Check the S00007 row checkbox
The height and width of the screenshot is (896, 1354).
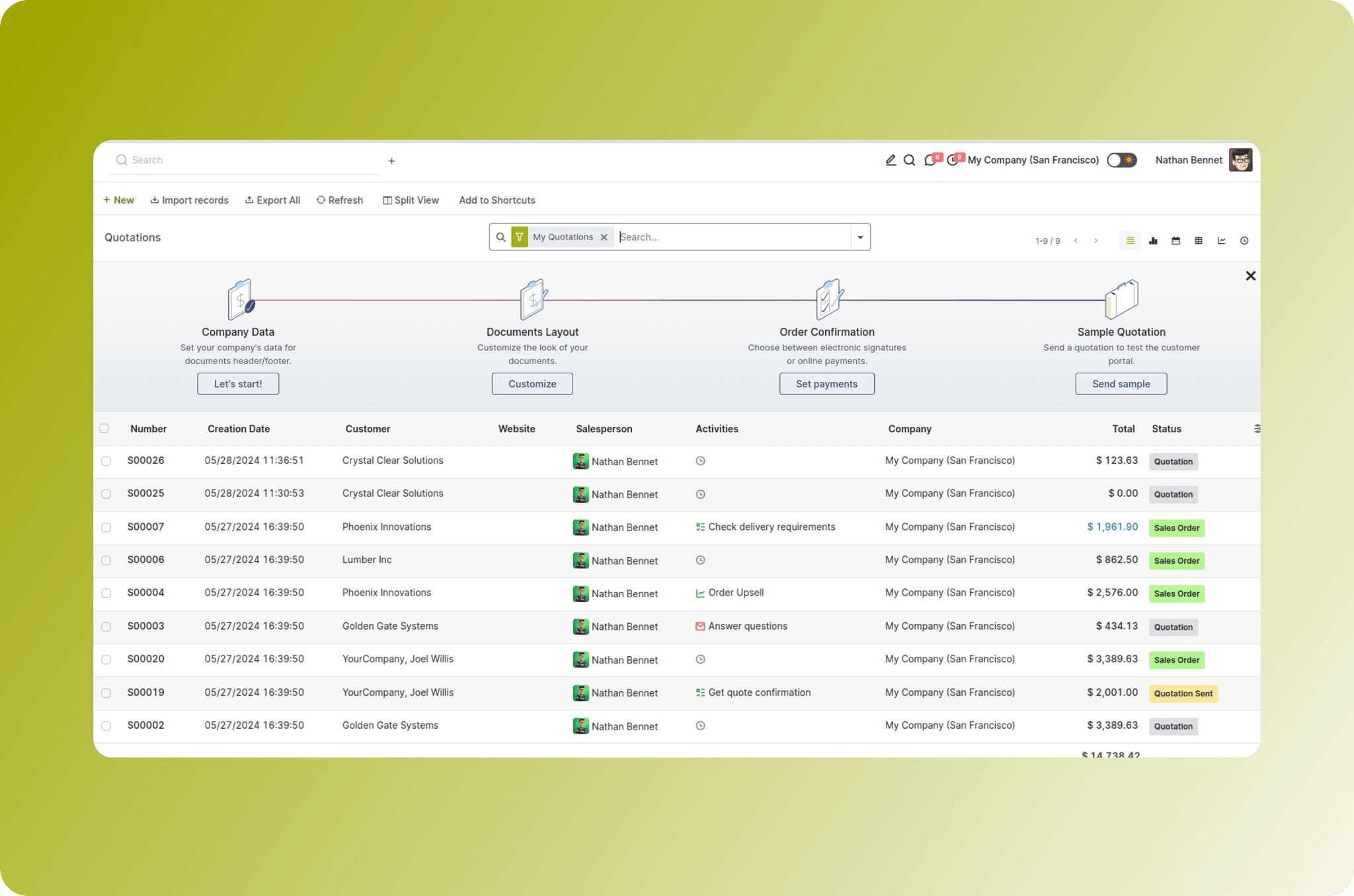click(x=106, y=527)
